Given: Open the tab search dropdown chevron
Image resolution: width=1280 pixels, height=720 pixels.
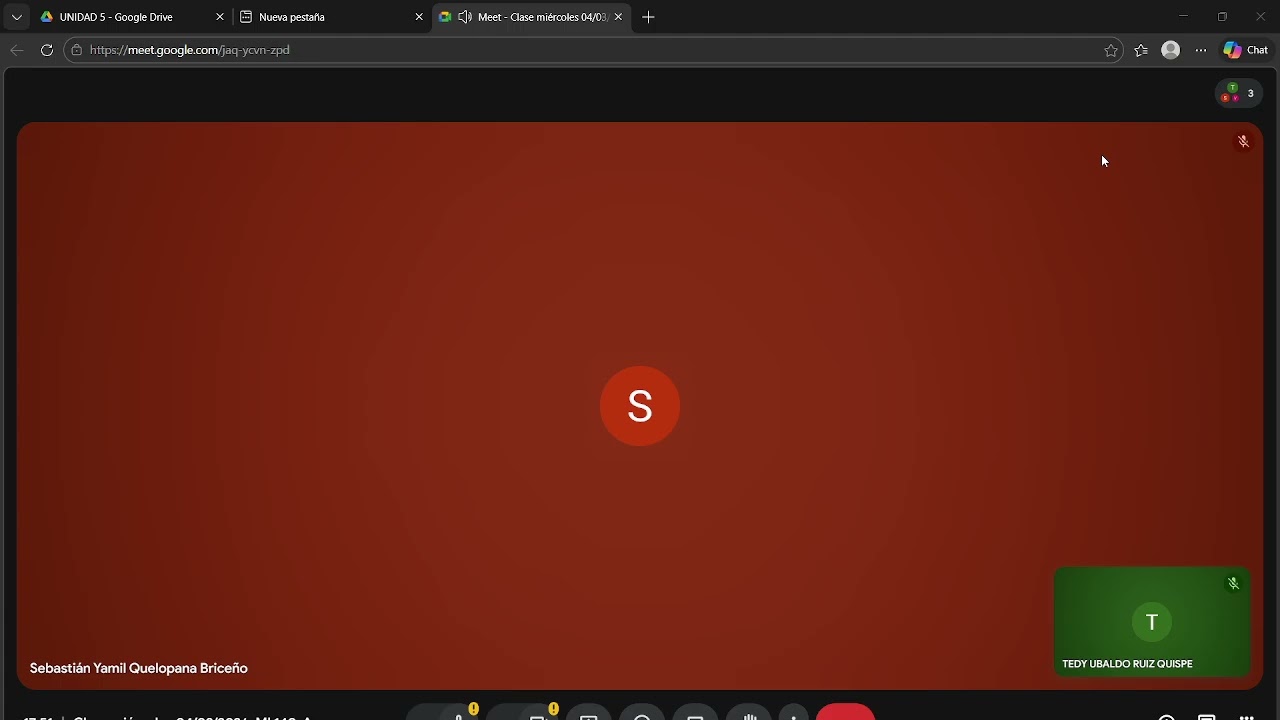Looking at the screenshot, I should click(x=17, y=17).
